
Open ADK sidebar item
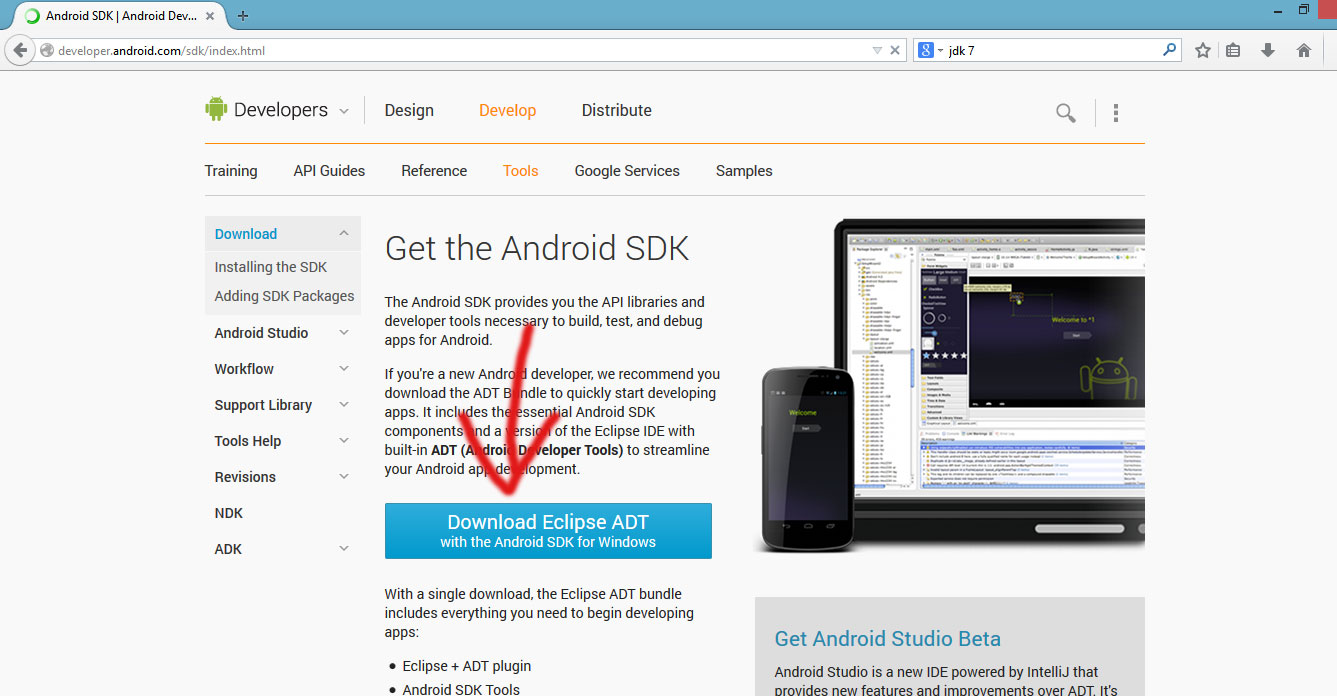pyautogui.click(x=228, y=549)
